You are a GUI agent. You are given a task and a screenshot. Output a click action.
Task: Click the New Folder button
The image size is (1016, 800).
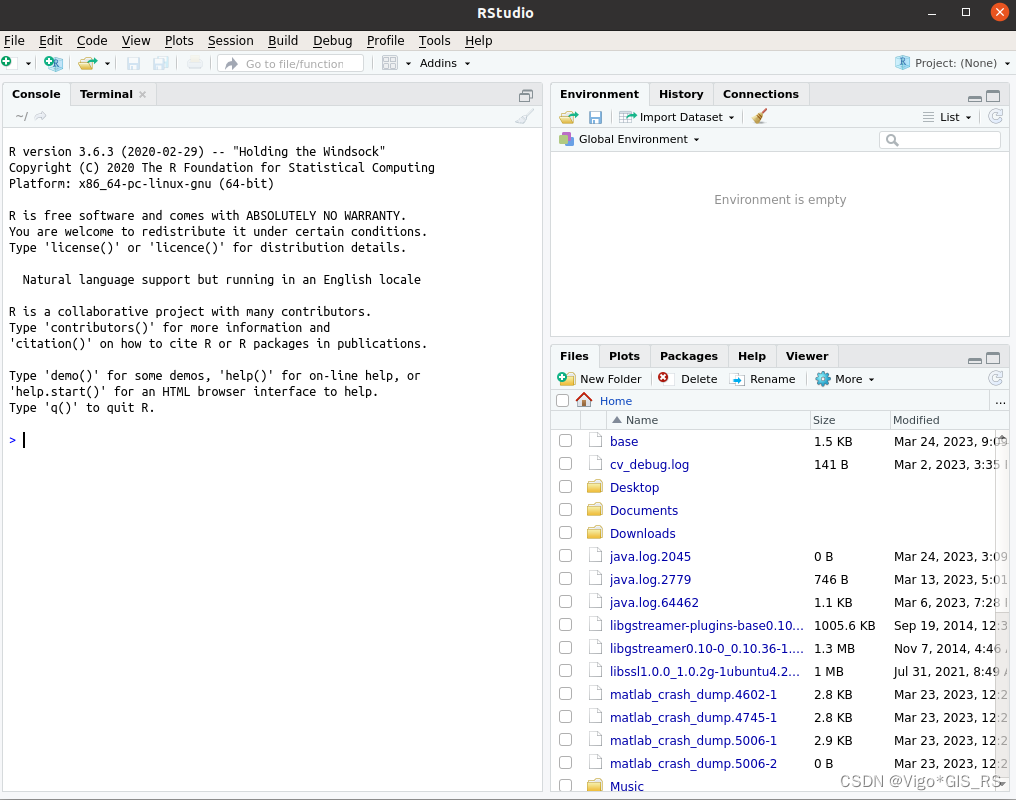coord(599,379)
